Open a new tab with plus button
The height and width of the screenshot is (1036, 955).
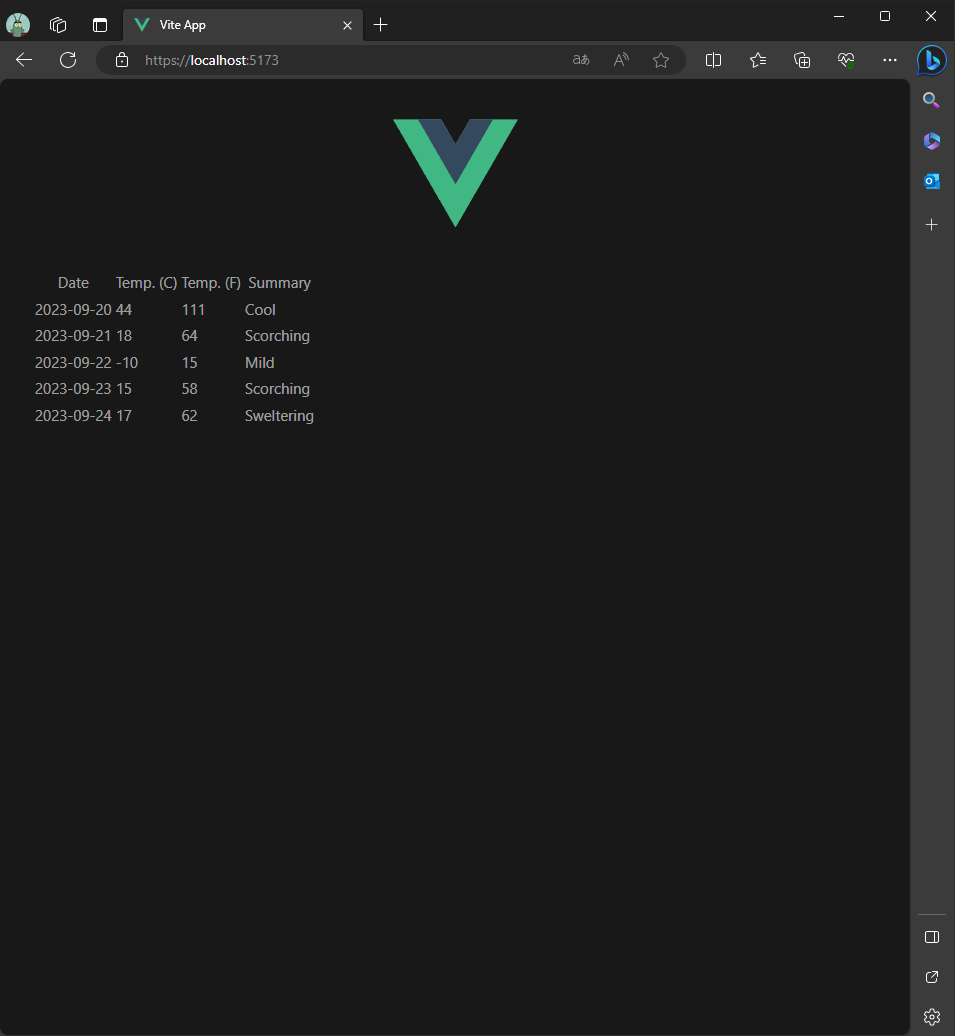[380, 25]
